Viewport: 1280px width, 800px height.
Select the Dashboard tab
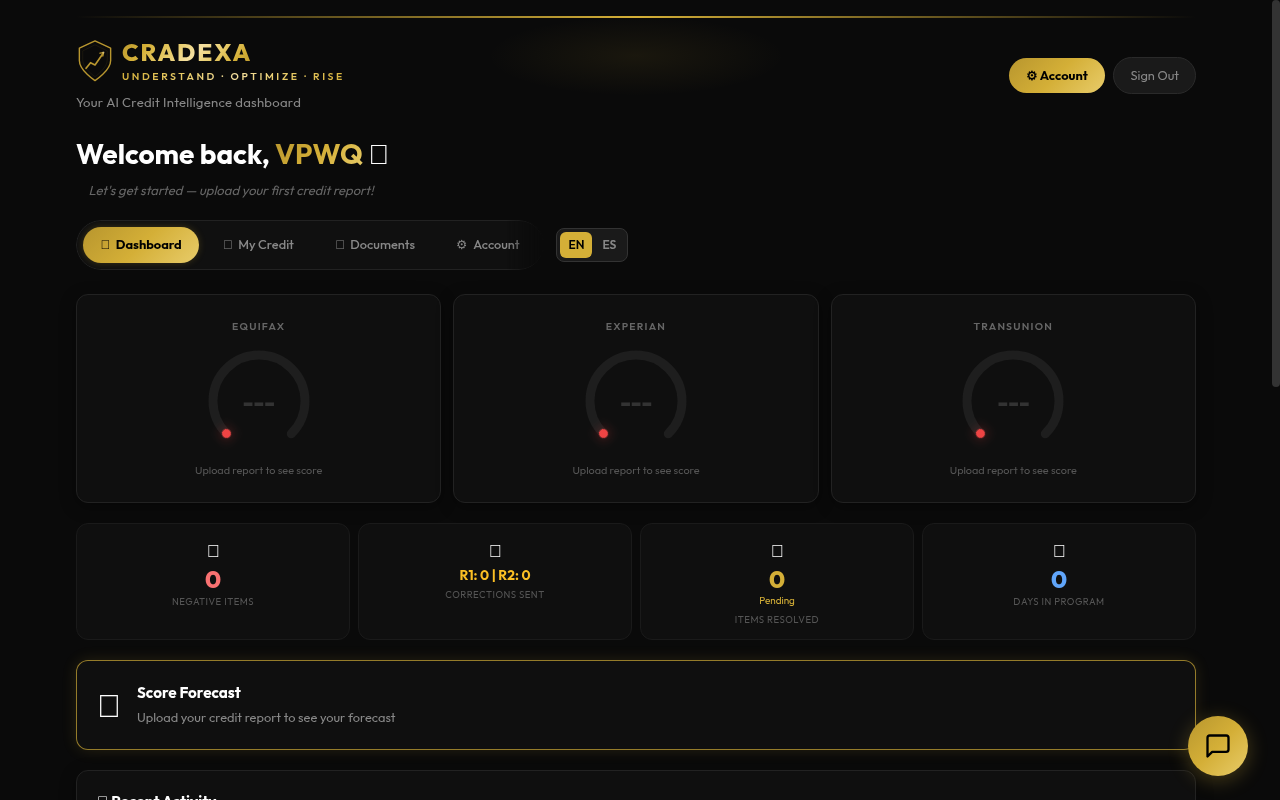[x=141, y=245]
